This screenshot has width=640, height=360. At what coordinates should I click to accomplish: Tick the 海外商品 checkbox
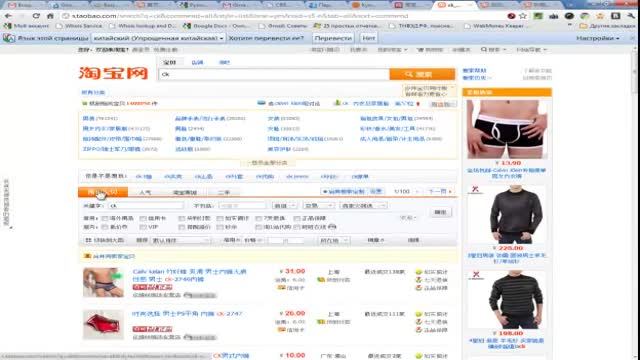click(x=104, y=219)
